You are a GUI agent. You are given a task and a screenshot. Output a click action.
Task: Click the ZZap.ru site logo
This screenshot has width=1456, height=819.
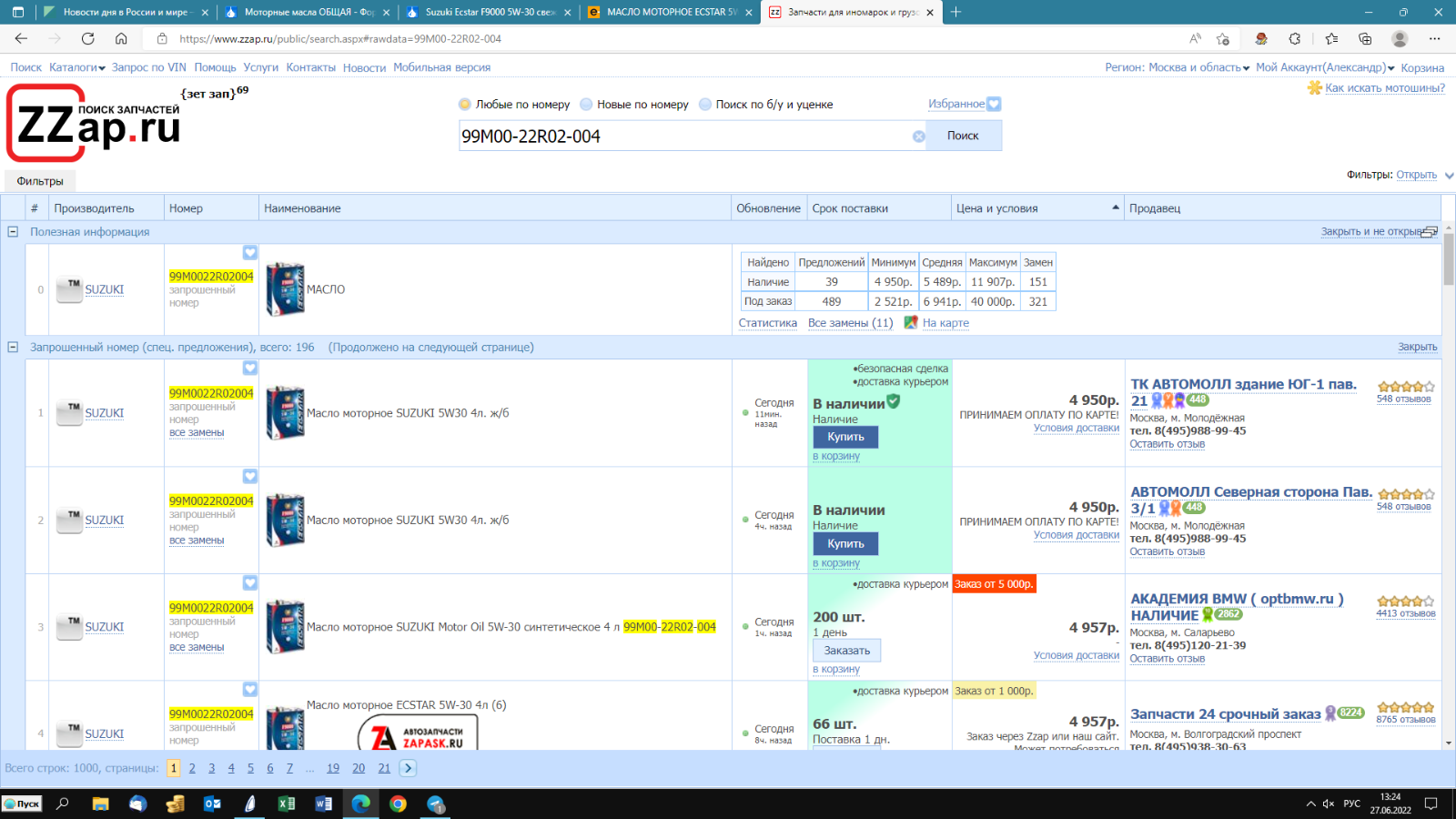(x=95, y=123)
